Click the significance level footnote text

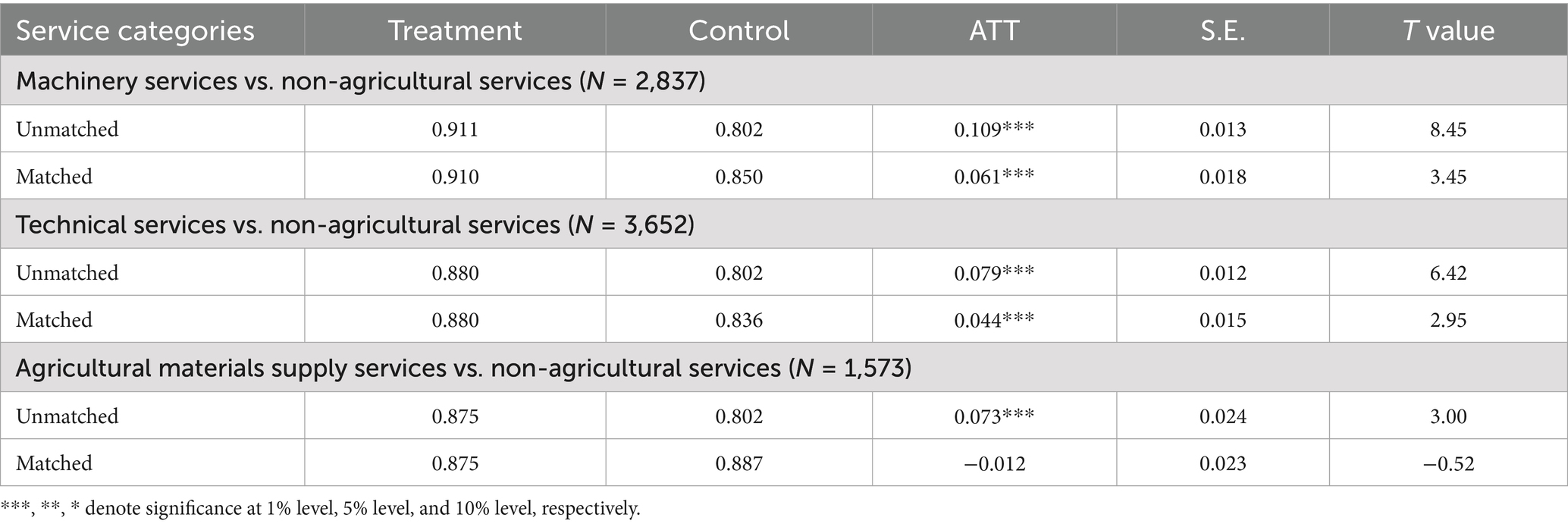click(321, 508)
